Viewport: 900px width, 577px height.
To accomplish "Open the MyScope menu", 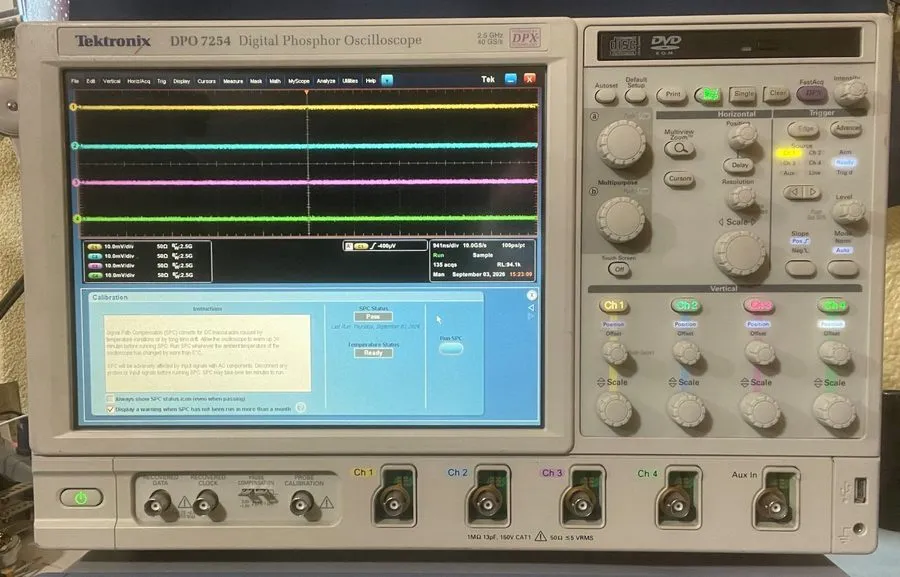I will pyautogui.click(x=299, y=81).
